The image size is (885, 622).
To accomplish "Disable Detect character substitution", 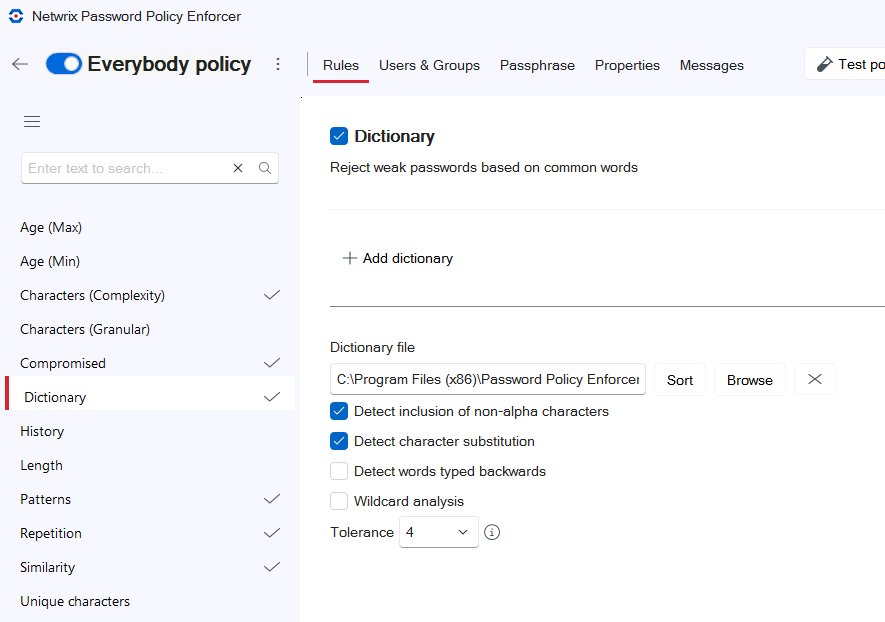I will 339,441.
